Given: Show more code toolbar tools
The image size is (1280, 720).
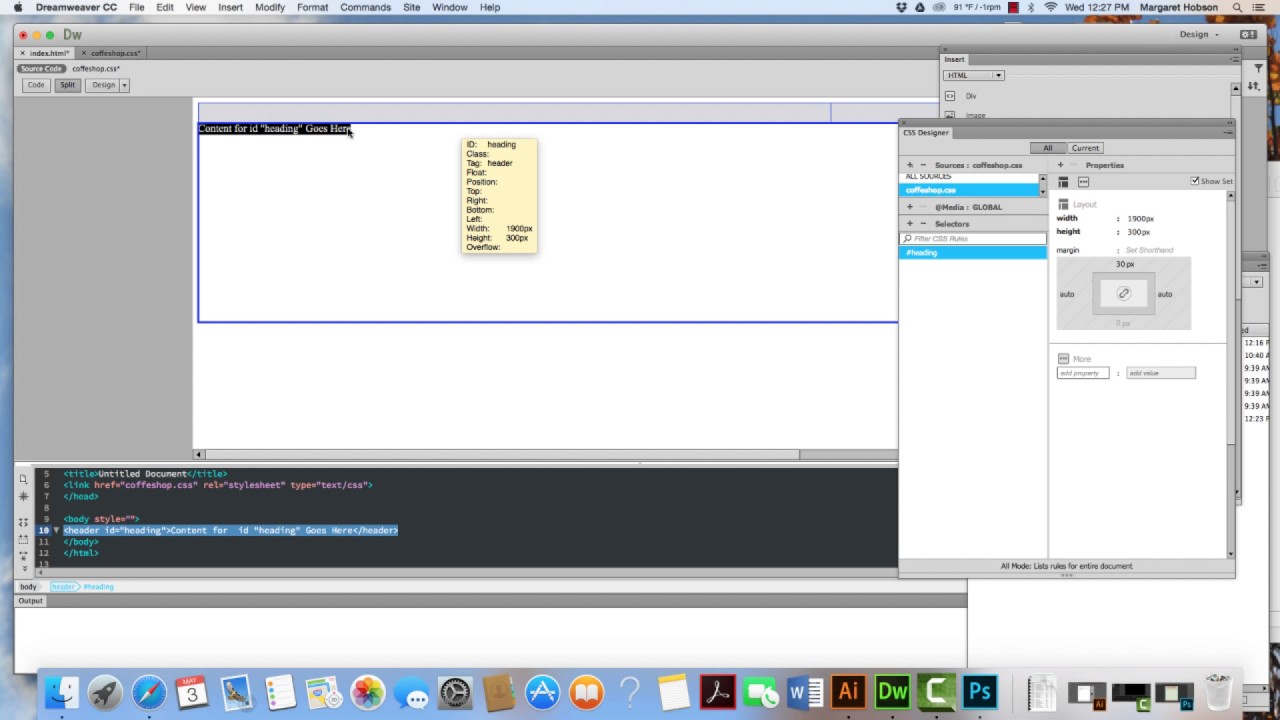Looking at the screenshot, I should 24,568.
